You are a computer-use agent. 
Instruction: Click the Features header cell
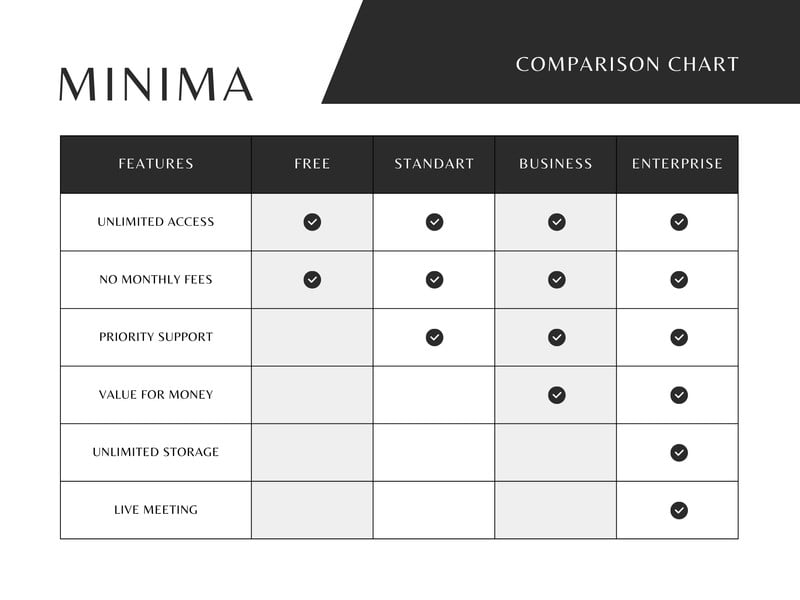pyautogui.click(x=156, y=164)
